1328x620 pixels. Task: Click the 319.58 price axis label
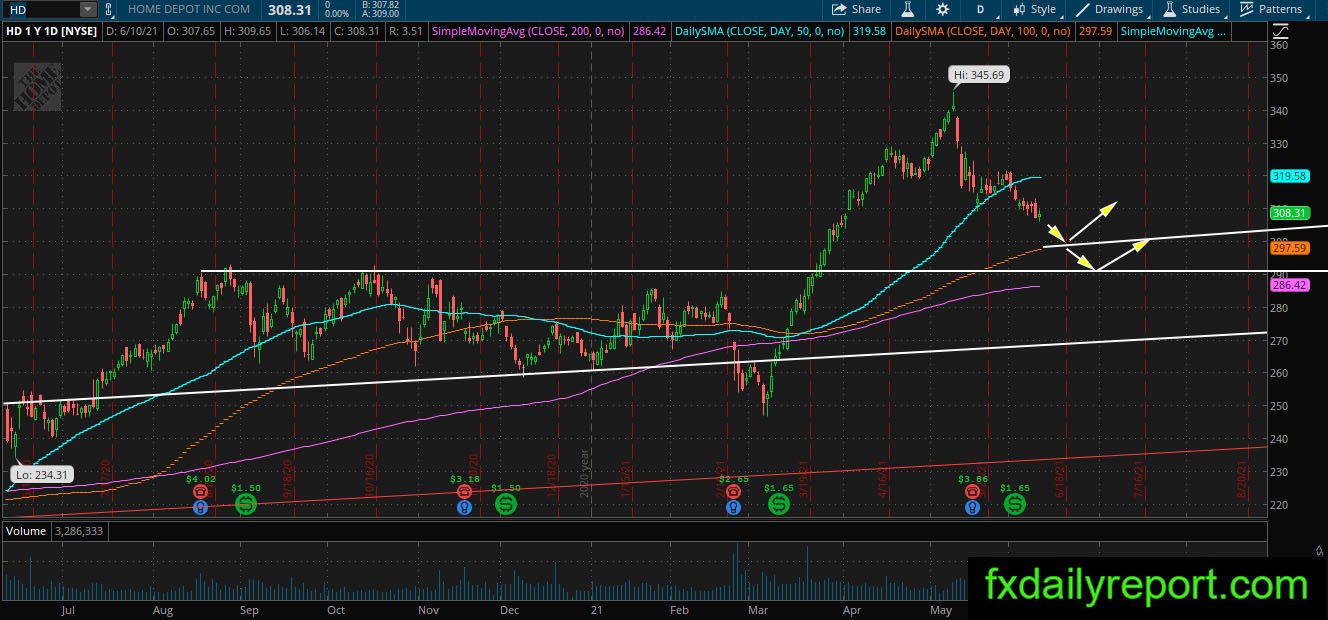click(x=1290, y=176)
